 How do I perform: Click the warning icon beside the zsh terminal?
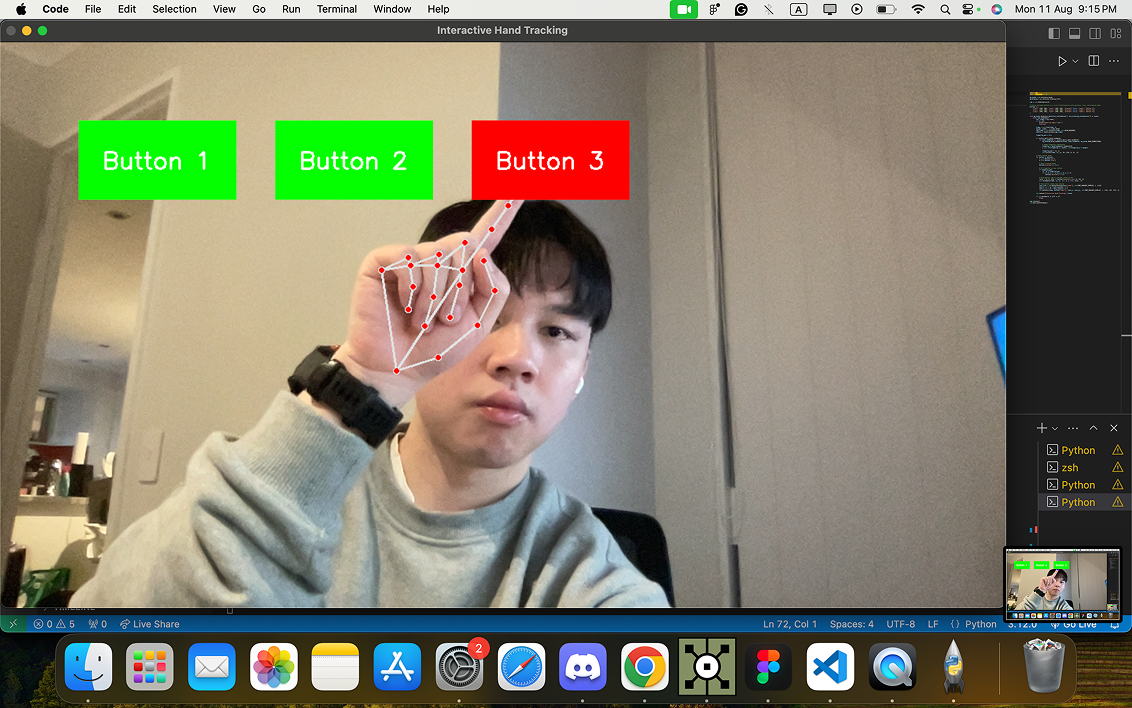coord(1118,468)
